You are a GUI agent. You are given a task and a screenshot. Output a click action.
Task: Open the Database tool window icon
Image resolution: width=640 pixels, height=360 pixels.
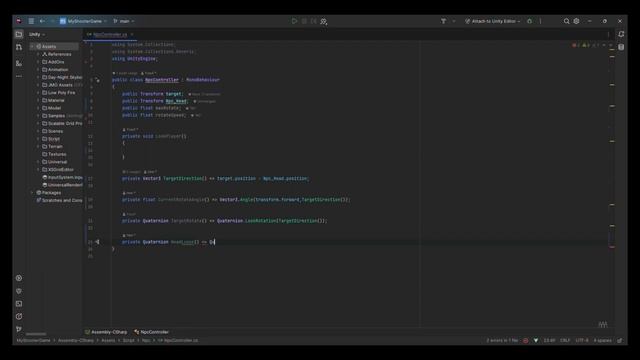(621, 47)
